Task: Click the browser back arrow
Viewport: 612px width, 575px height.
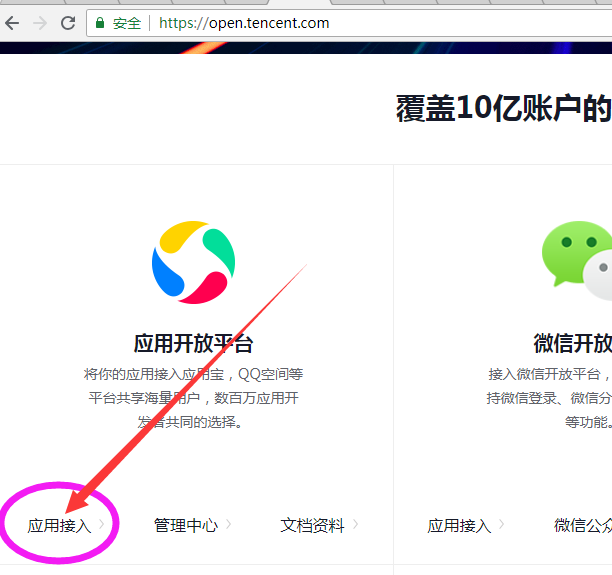Action: (13, 23)
